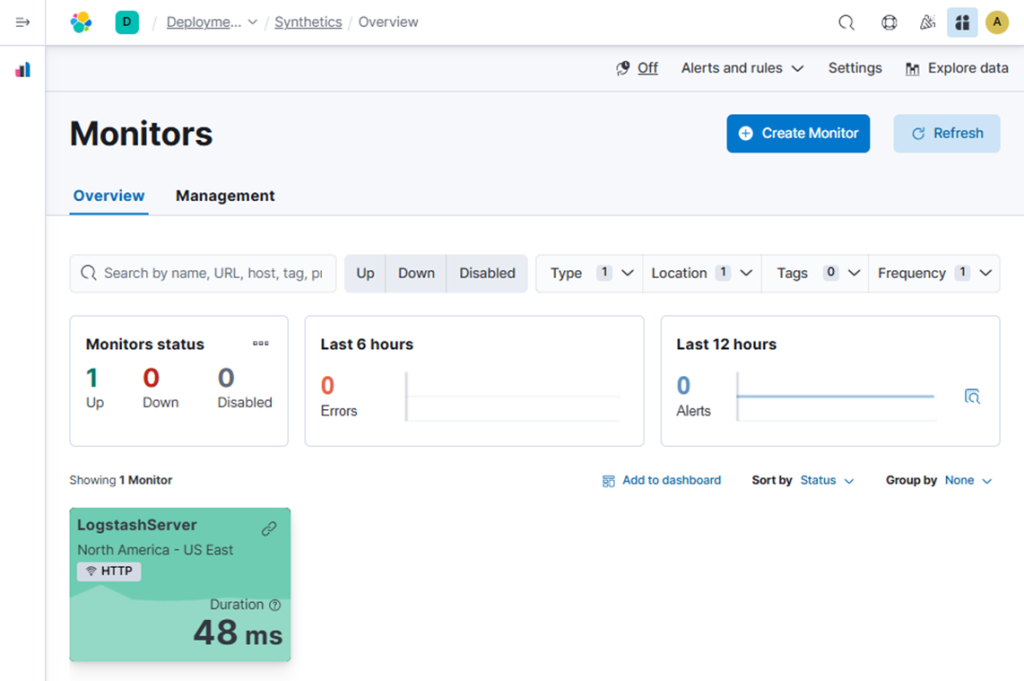Open the newsfeed celebration icon

tap(927, 22)
